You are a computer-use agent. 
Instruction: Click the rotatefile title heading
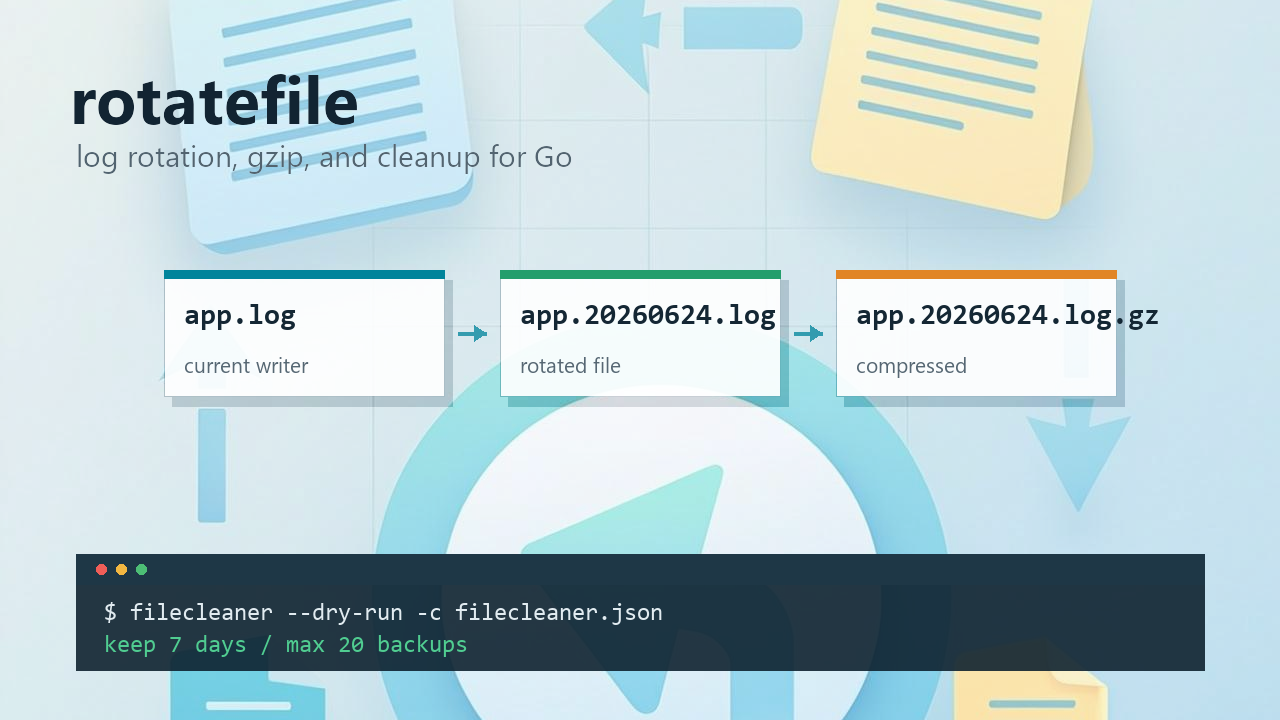[x=215, y=102]
